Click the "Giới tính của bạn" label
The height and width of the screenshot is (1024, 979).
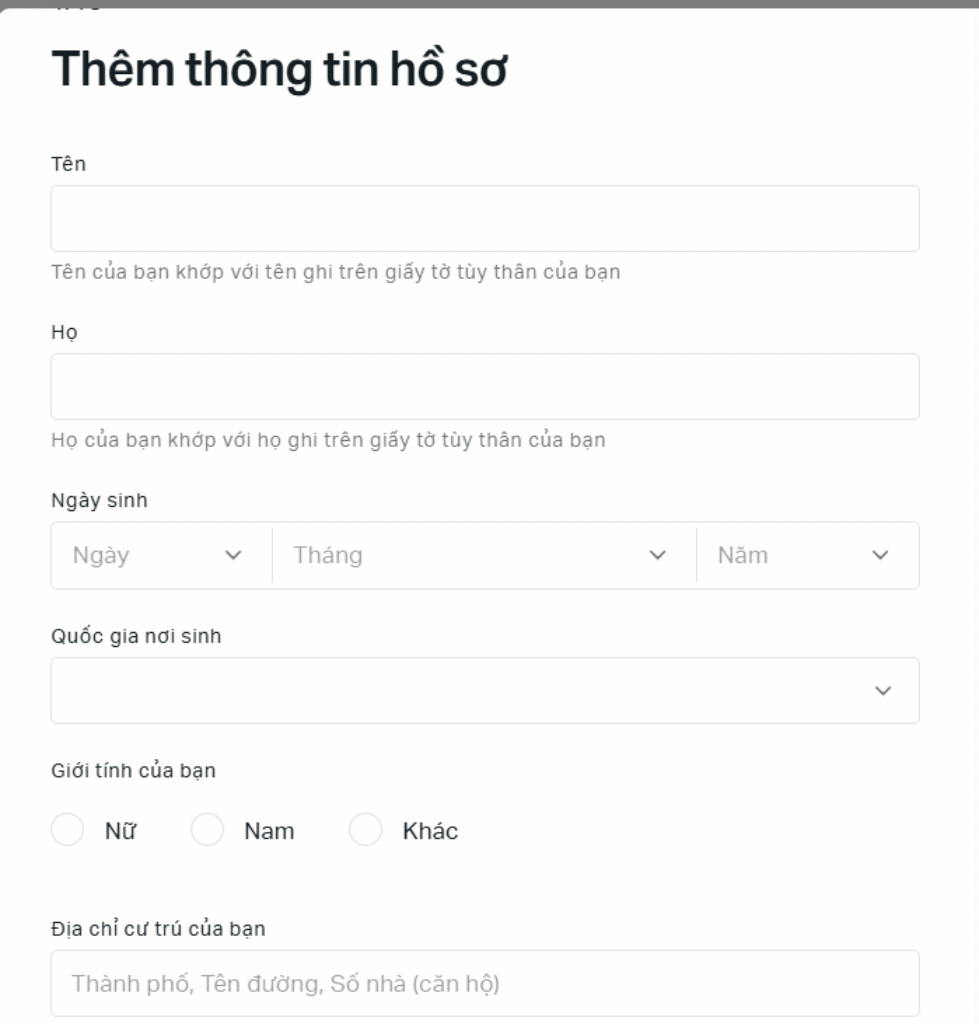[x=133, y=771]
